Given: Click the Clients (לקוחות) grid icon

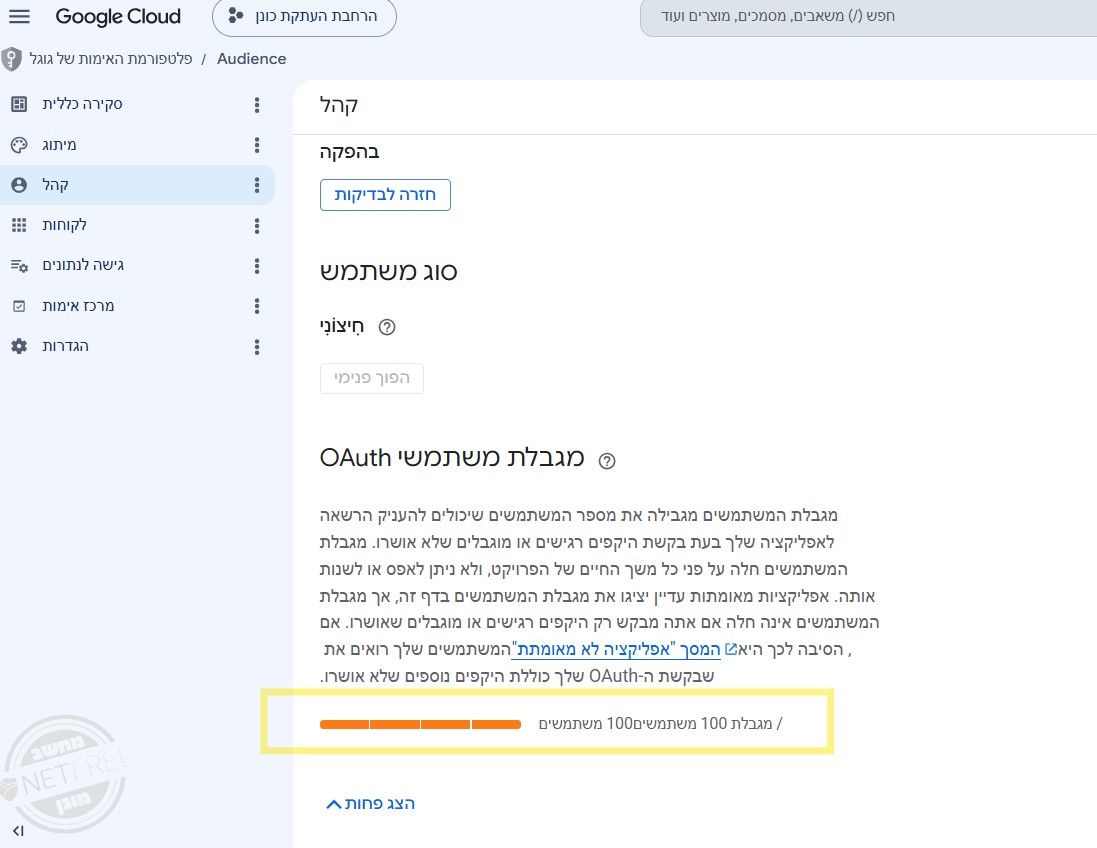Looking at the screenshot, I should [x=19, y=225].
